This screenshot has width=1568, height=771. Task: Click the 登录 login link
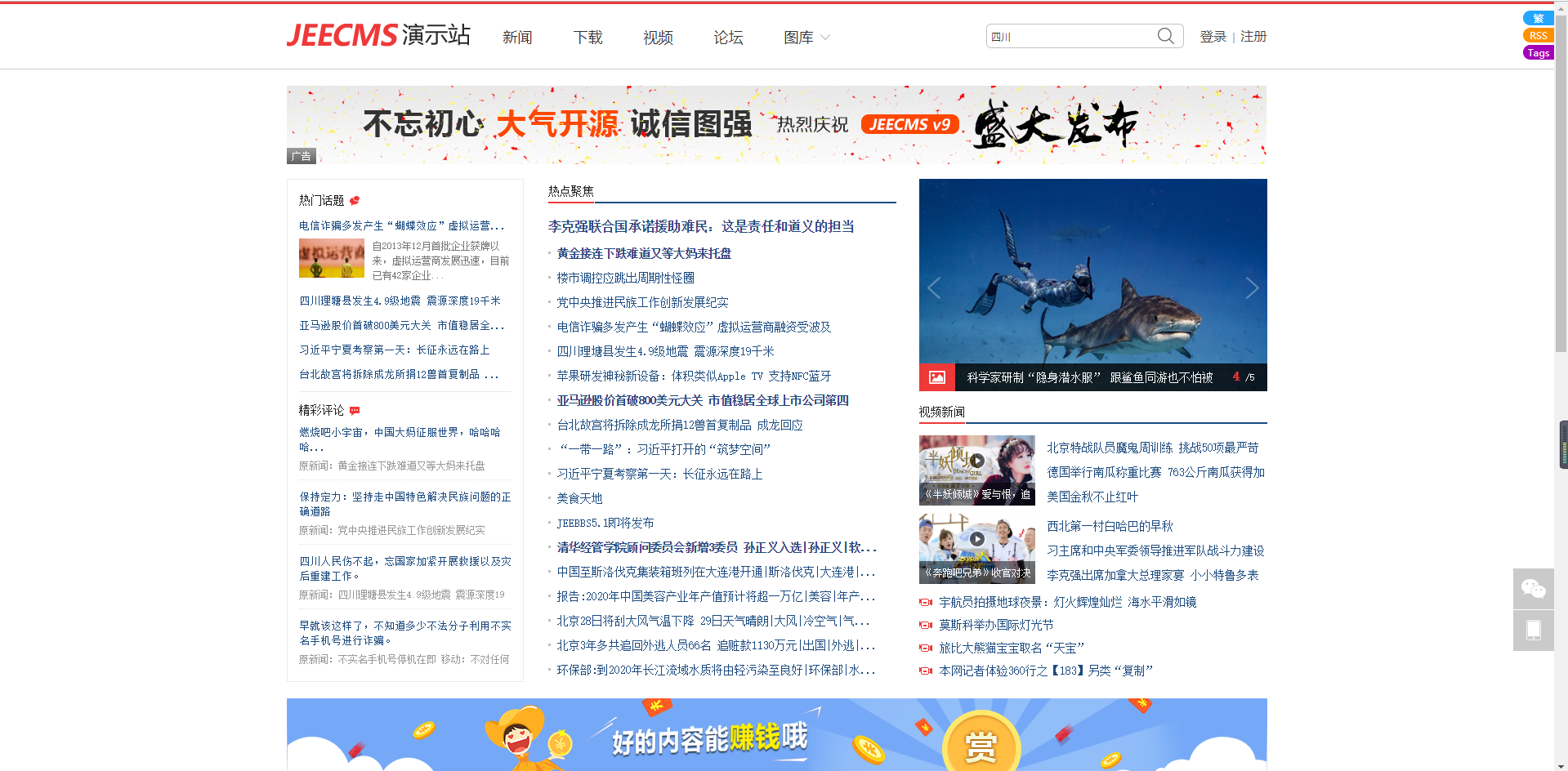1213,37
